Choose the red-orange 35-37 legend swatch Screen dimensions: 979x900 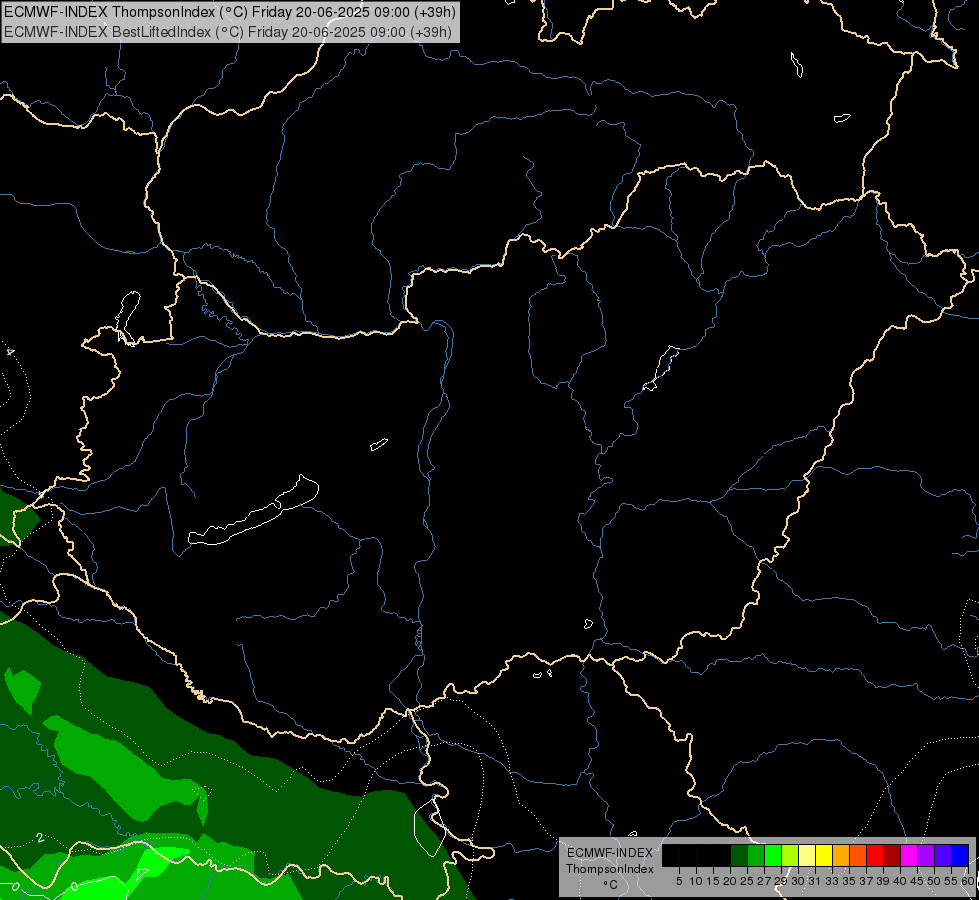(858, 855)
